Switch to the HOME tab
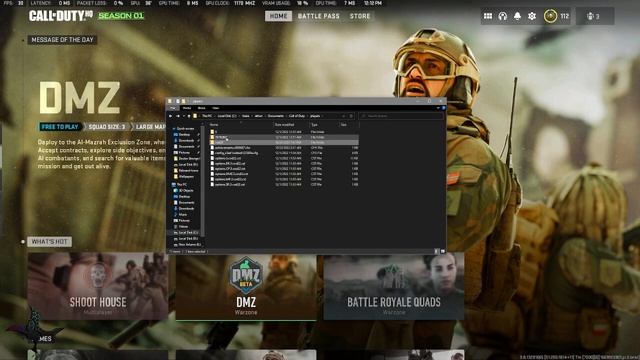 pyautogui.click(x=278, y=16)
